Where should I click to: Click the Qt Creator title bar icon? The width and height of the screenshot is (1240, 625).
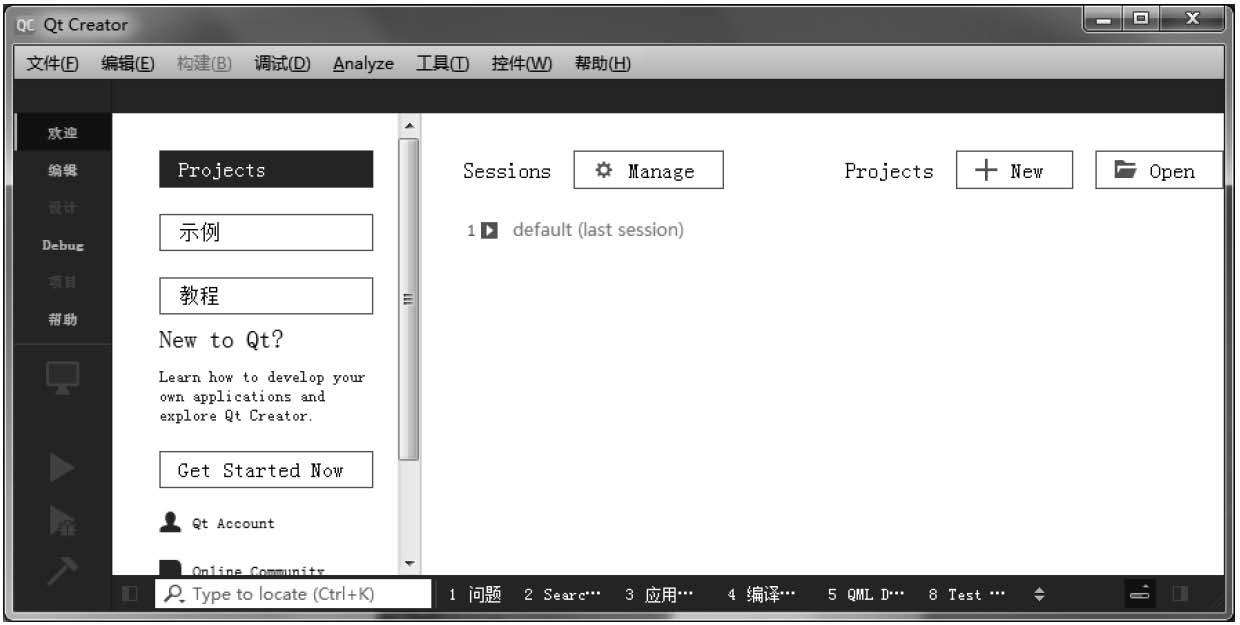25,24
